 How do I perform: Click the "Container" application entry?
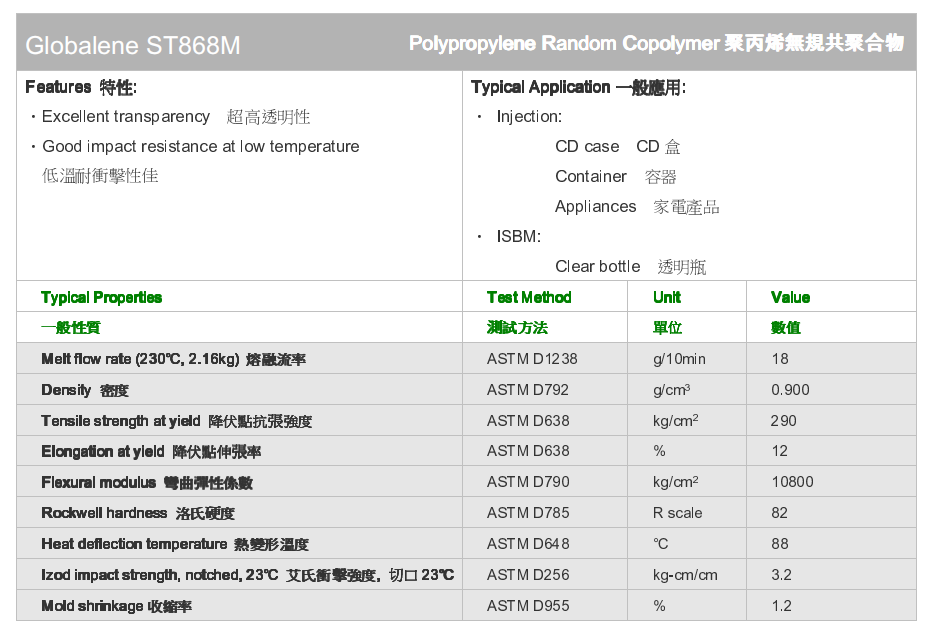pyautogui.click(x=591, y=176)
